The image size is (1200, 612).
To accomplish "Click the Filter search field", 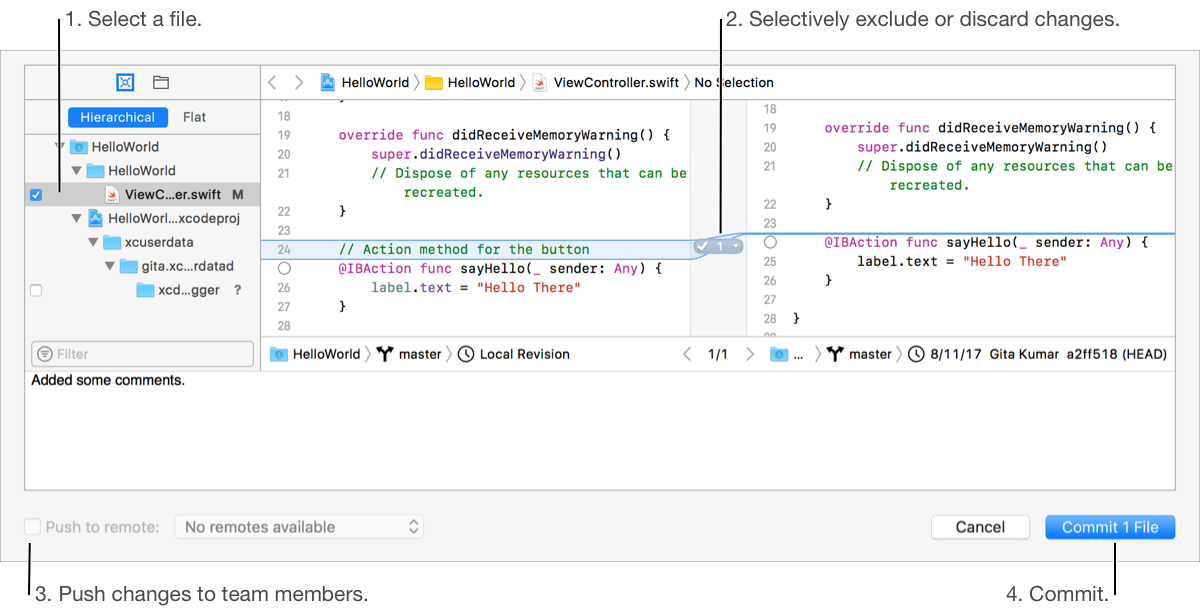I will coord(142,354).
